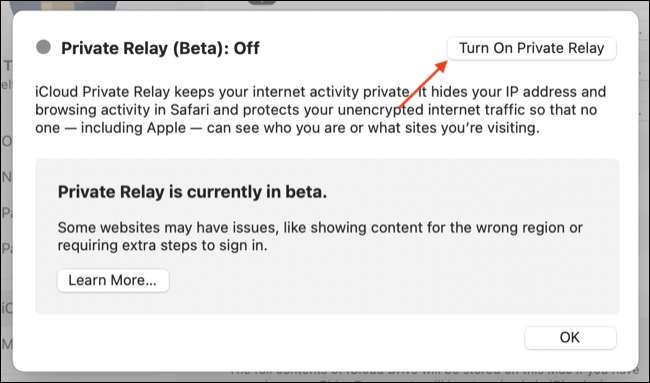Click the word "Off" in the status title
The height and width of the screenshot is (383, 650).
click(x=247, y=48)
